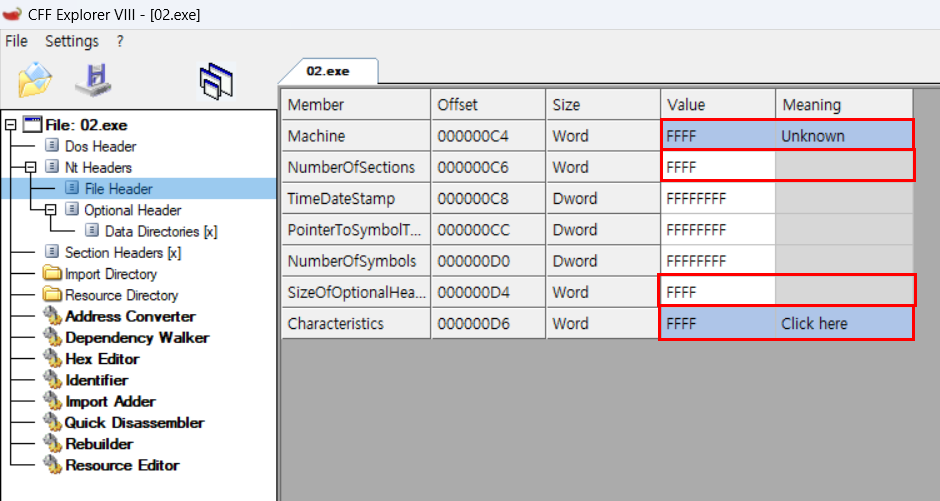Click the Machine value field FFFF
The image size is (940, 501).
[718, 136]
